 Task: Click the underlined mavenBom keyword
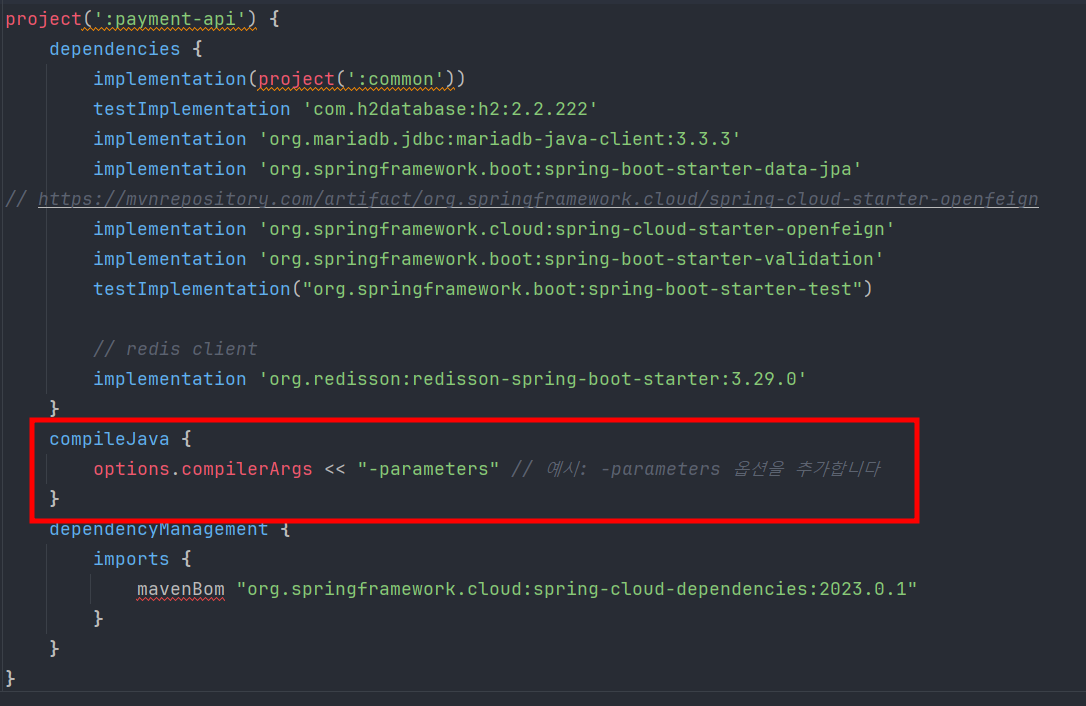pos(168,588)
